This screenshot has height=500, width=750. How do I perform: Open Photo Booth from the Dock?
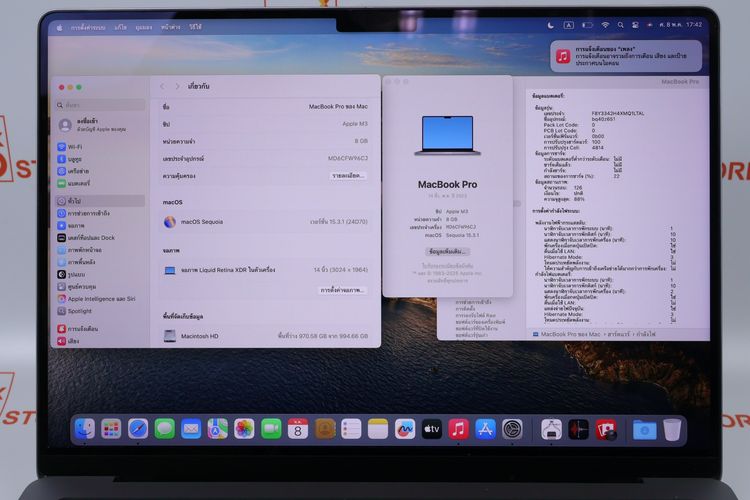606,429
